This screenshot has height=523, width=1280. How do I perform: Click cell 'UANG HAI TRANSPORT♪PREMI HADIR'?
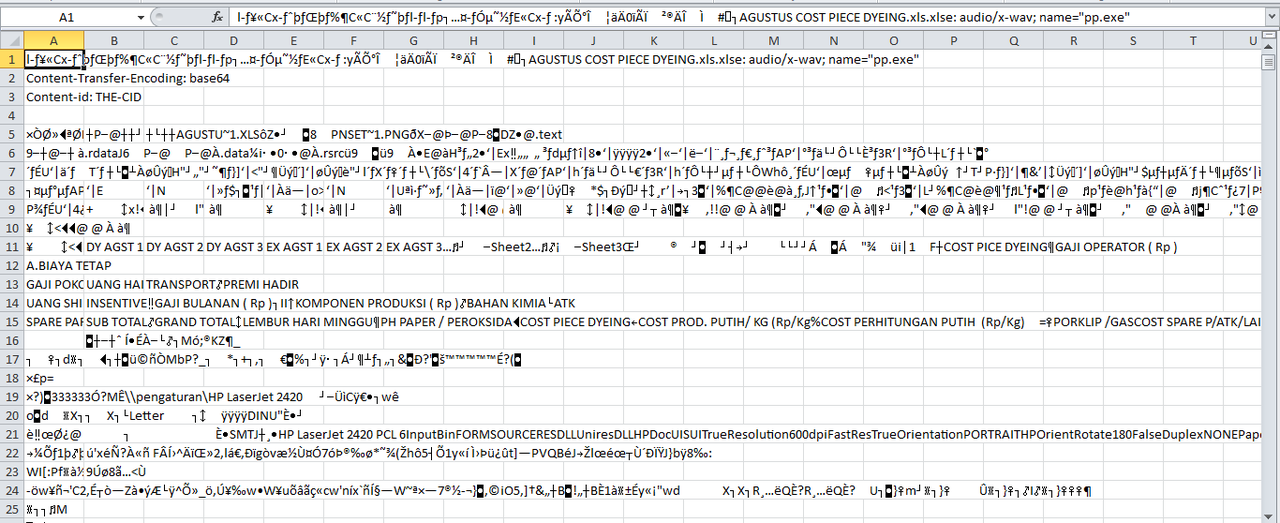[x=191, y=285]
